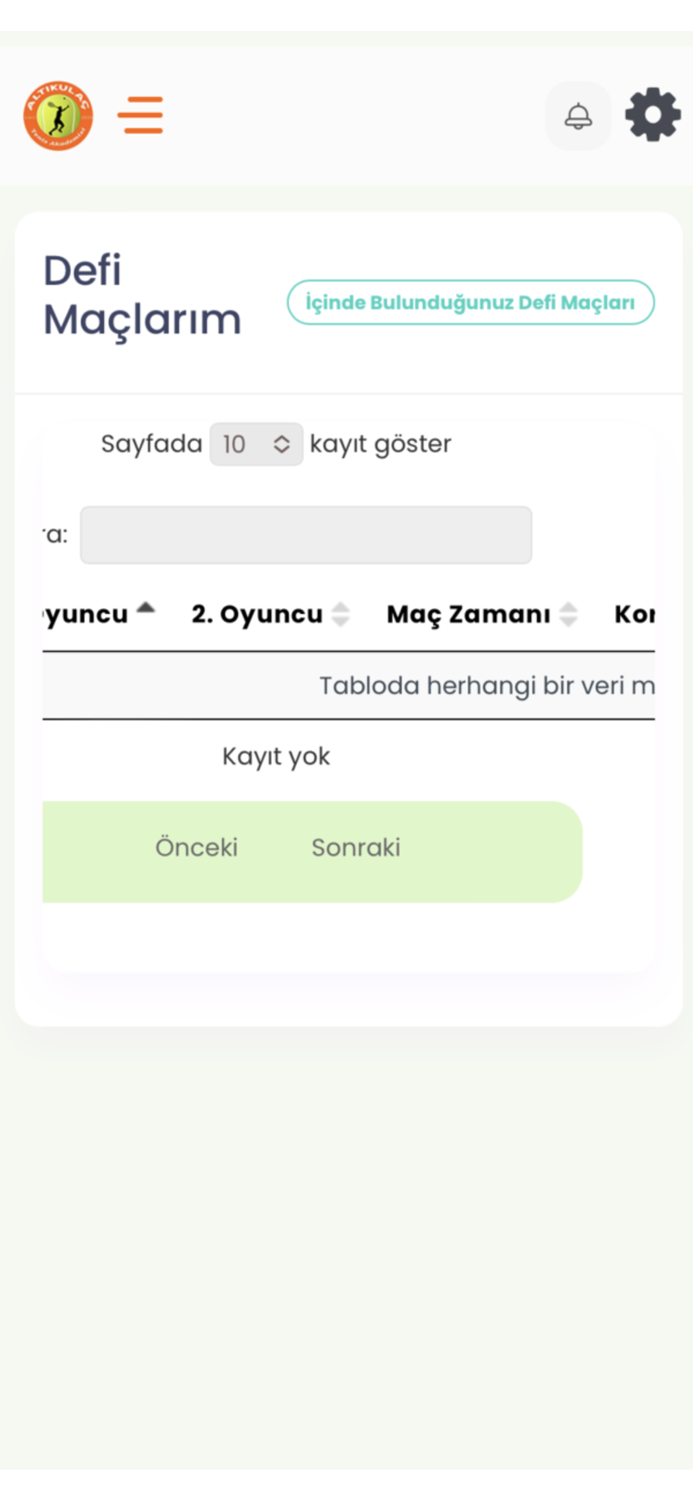Click the sort chevrons beside 2. Oyuncu
The height and width of the screenshot is (1500, 693).
click(x=341, y=615)
